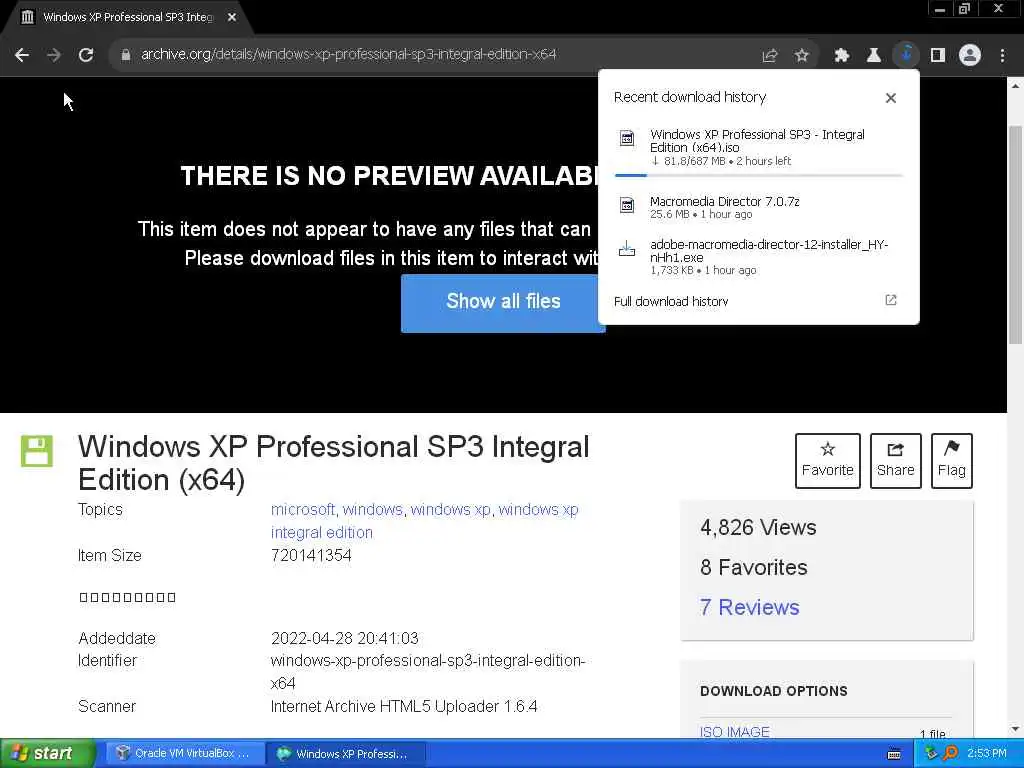Click the network tray icon
1024x768 pixels.
coord(932,754)
